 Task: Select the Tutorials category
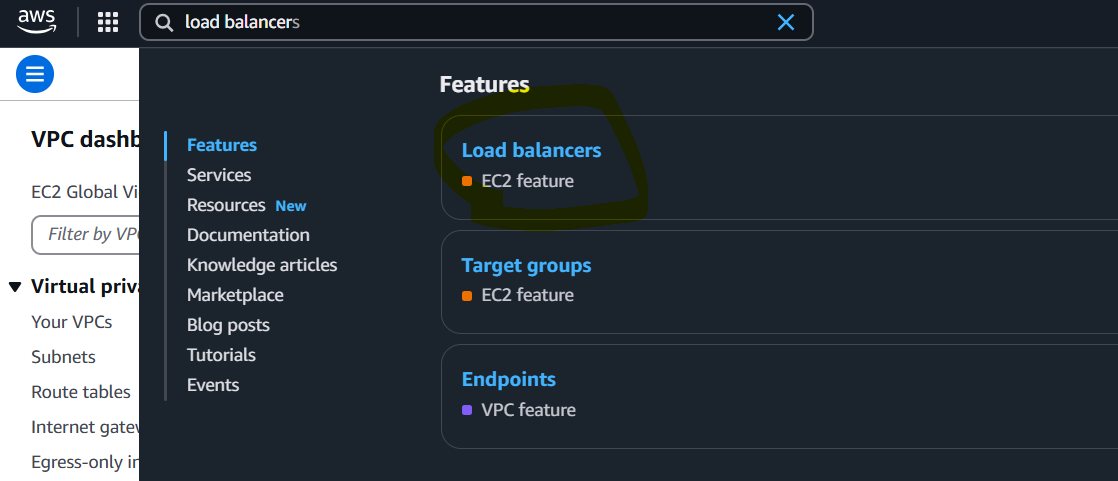click(221, 355)
